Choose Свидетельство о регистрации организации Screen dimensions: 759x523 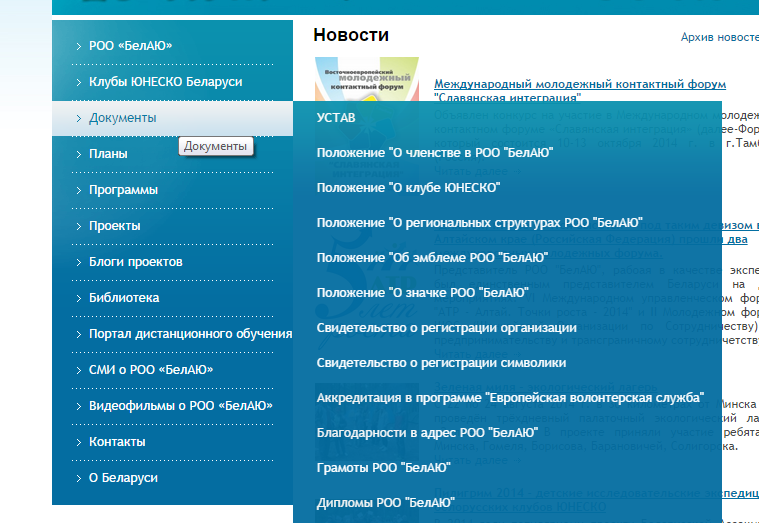tap(446, 328)
